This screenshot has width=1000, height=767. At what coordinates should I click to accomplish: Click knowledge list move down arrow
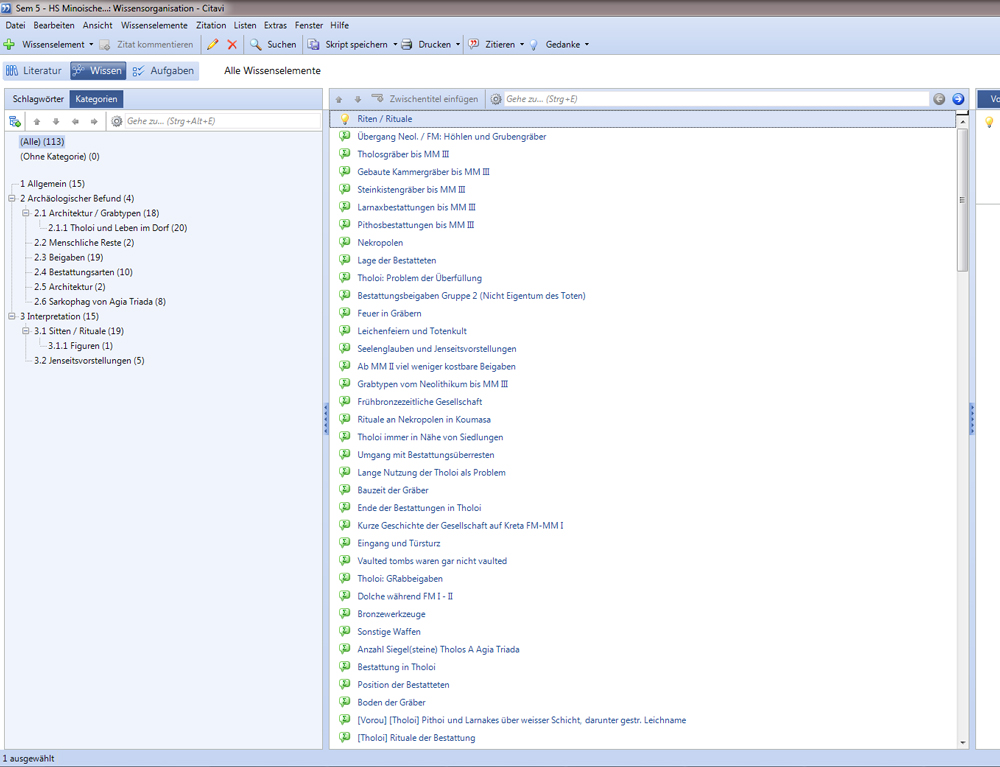coord(358,99)
